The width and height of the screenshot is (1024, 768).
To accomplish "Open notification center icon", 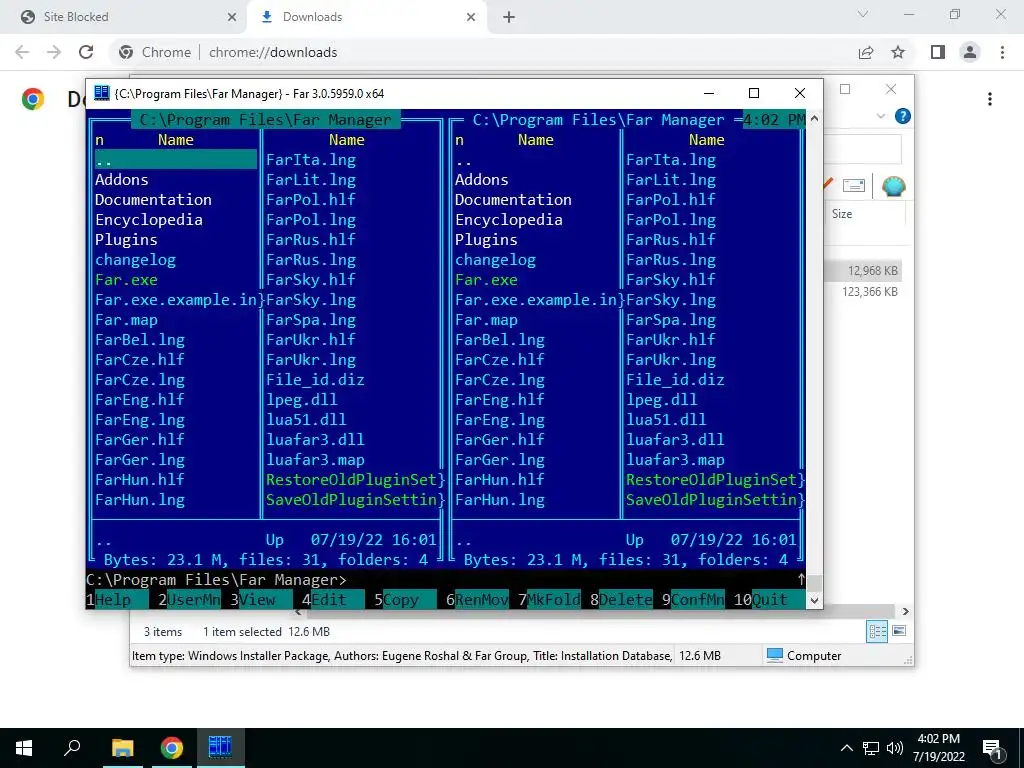I will (x=992, y=748).
